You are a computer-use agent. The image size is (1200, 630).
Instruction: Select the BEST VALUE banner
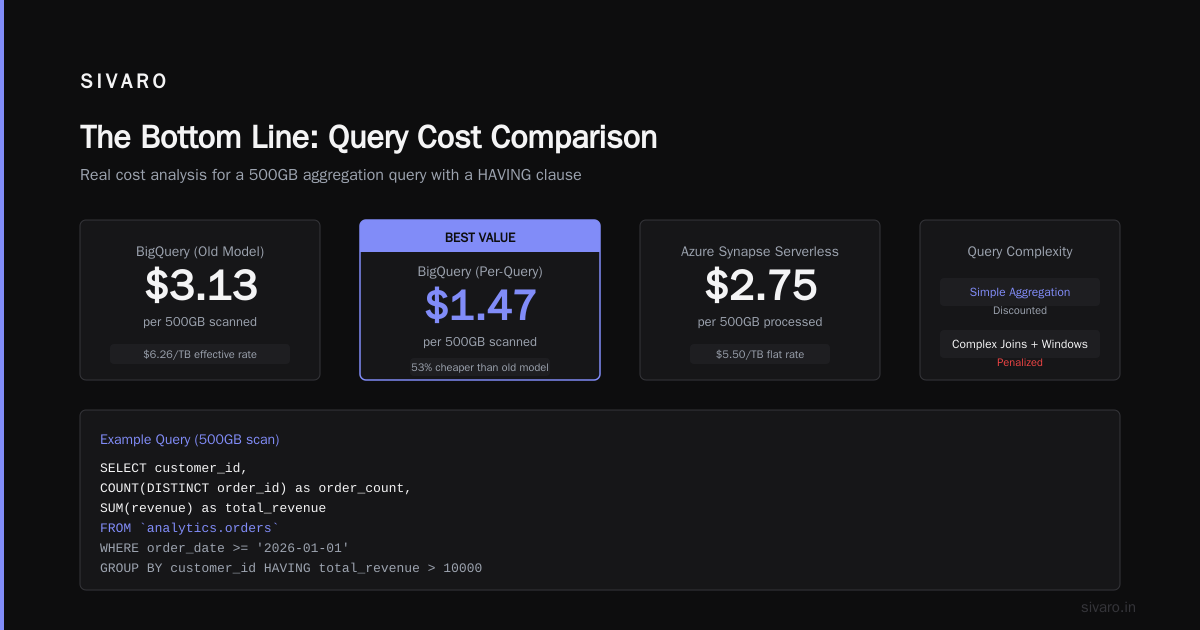480,237
